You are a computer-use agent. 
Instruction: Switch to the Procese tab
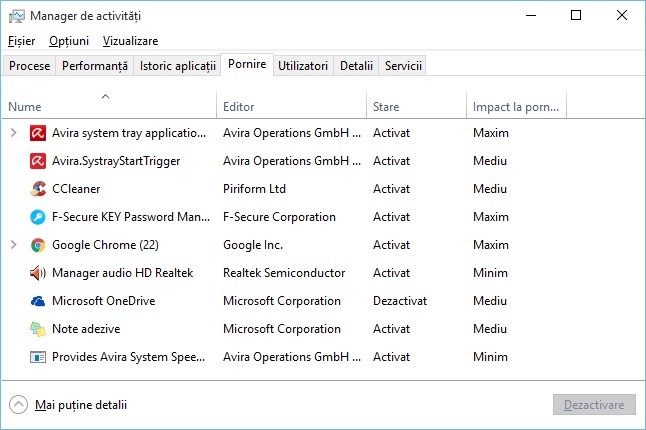[x=29, y=66]
